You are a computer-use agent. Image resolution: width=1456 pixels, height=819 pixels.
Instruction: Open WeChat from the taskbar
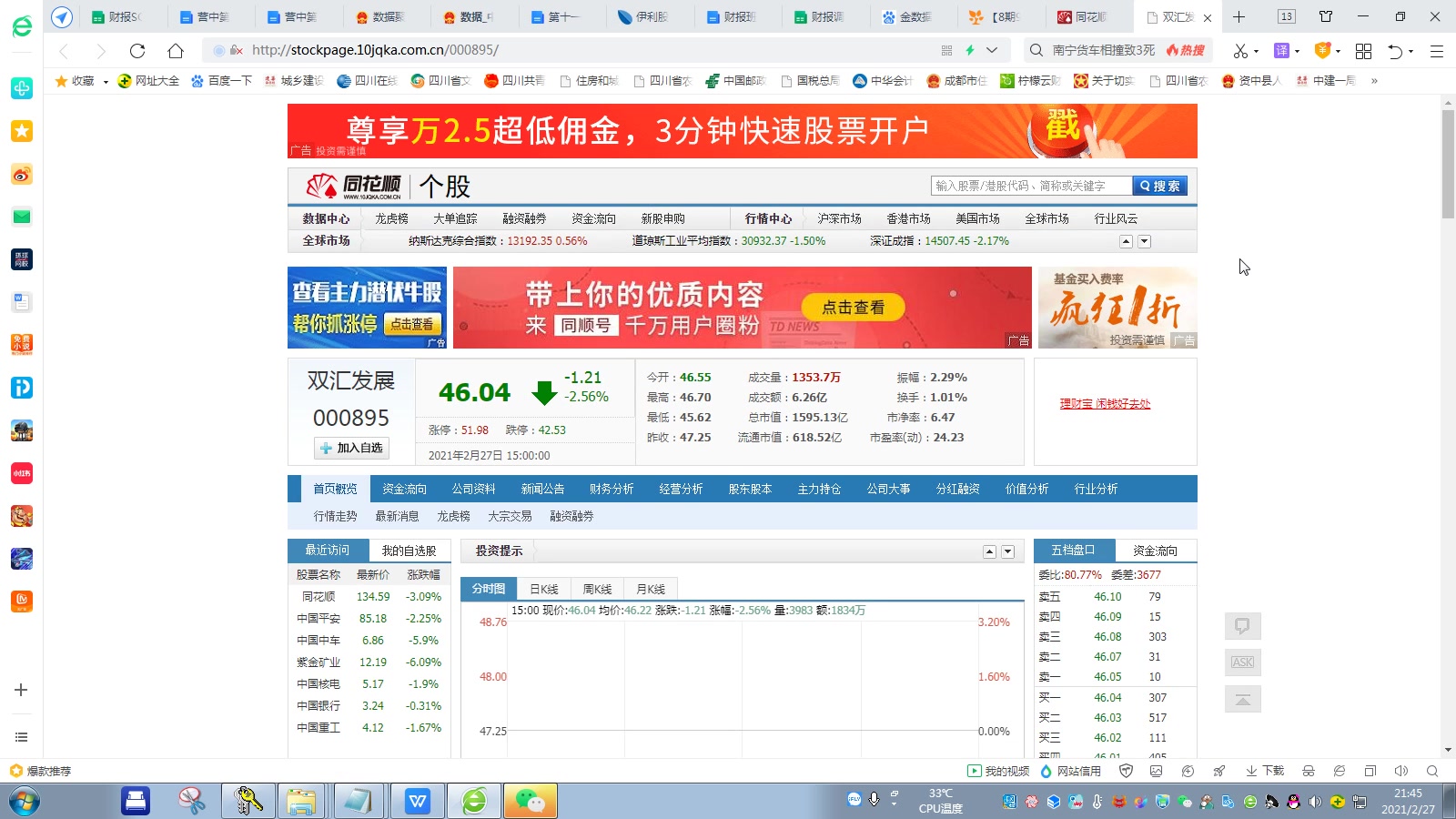pos(531,801)
